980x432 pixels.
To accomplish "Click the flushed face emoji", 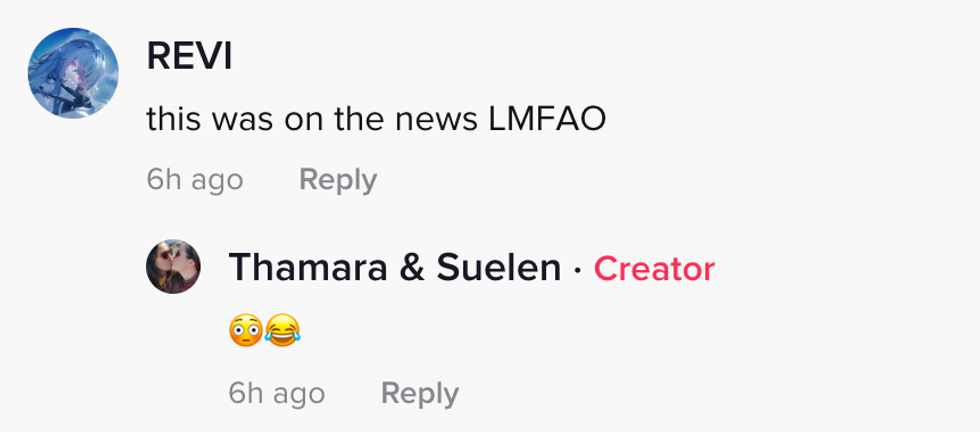I will coord(246,331).
